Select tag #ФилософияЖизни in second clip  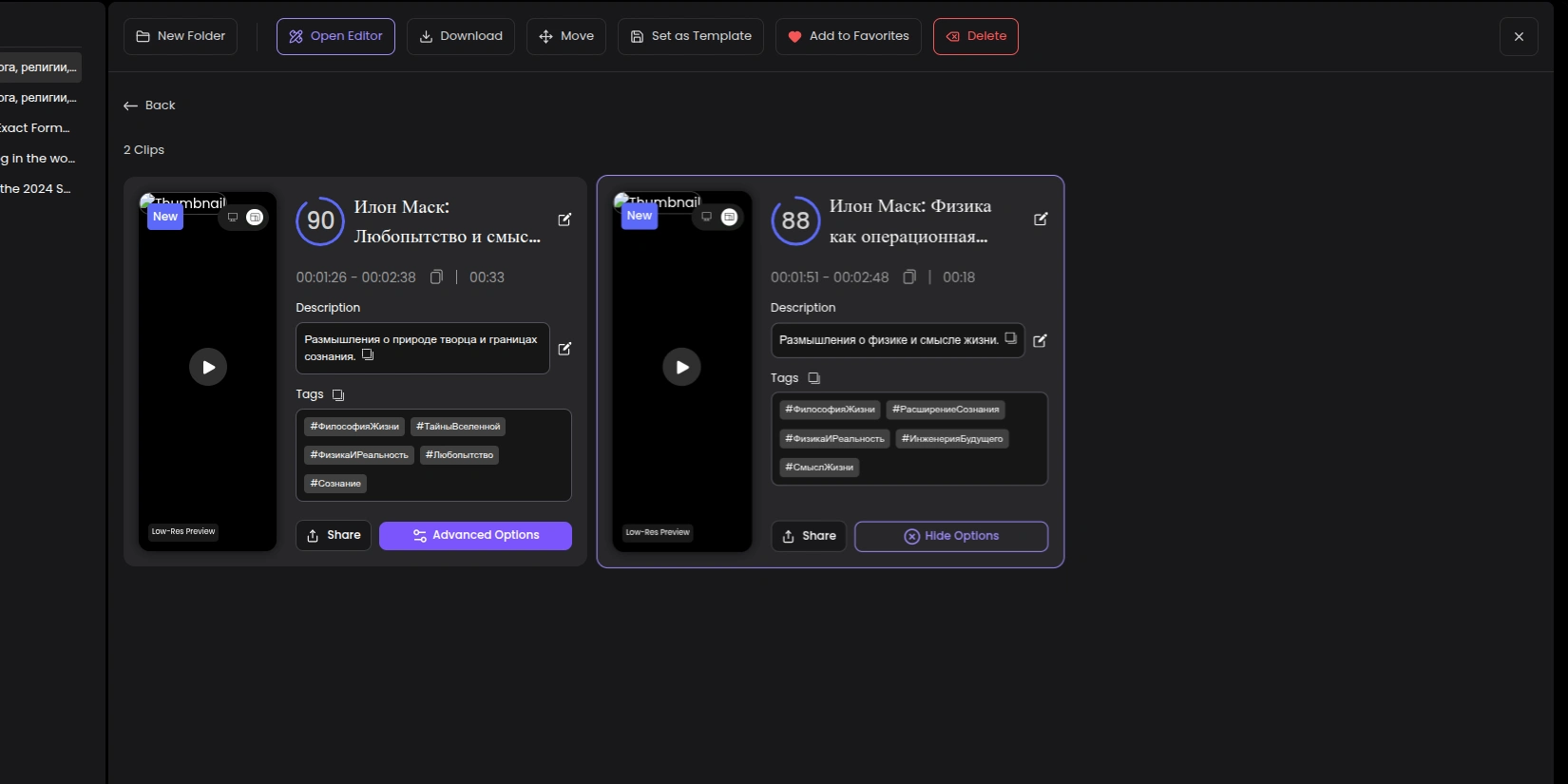click(x=830, y=410)
